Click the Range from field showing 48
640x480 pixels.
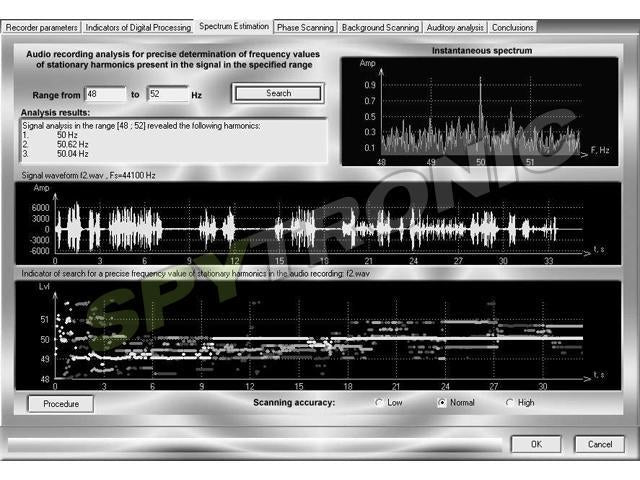[x=105, y=94]
